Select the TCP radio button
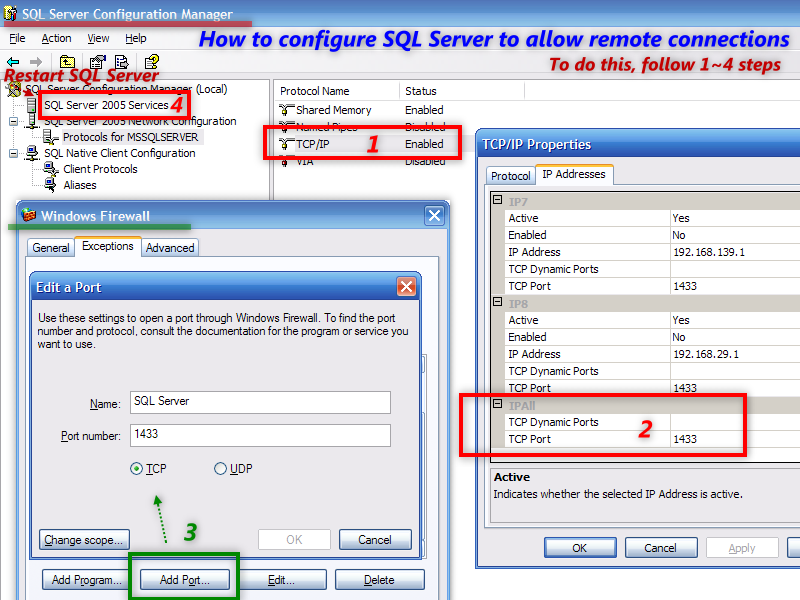Screen dimensions: 800x600 pyautogui.click(x=136, y=468)
